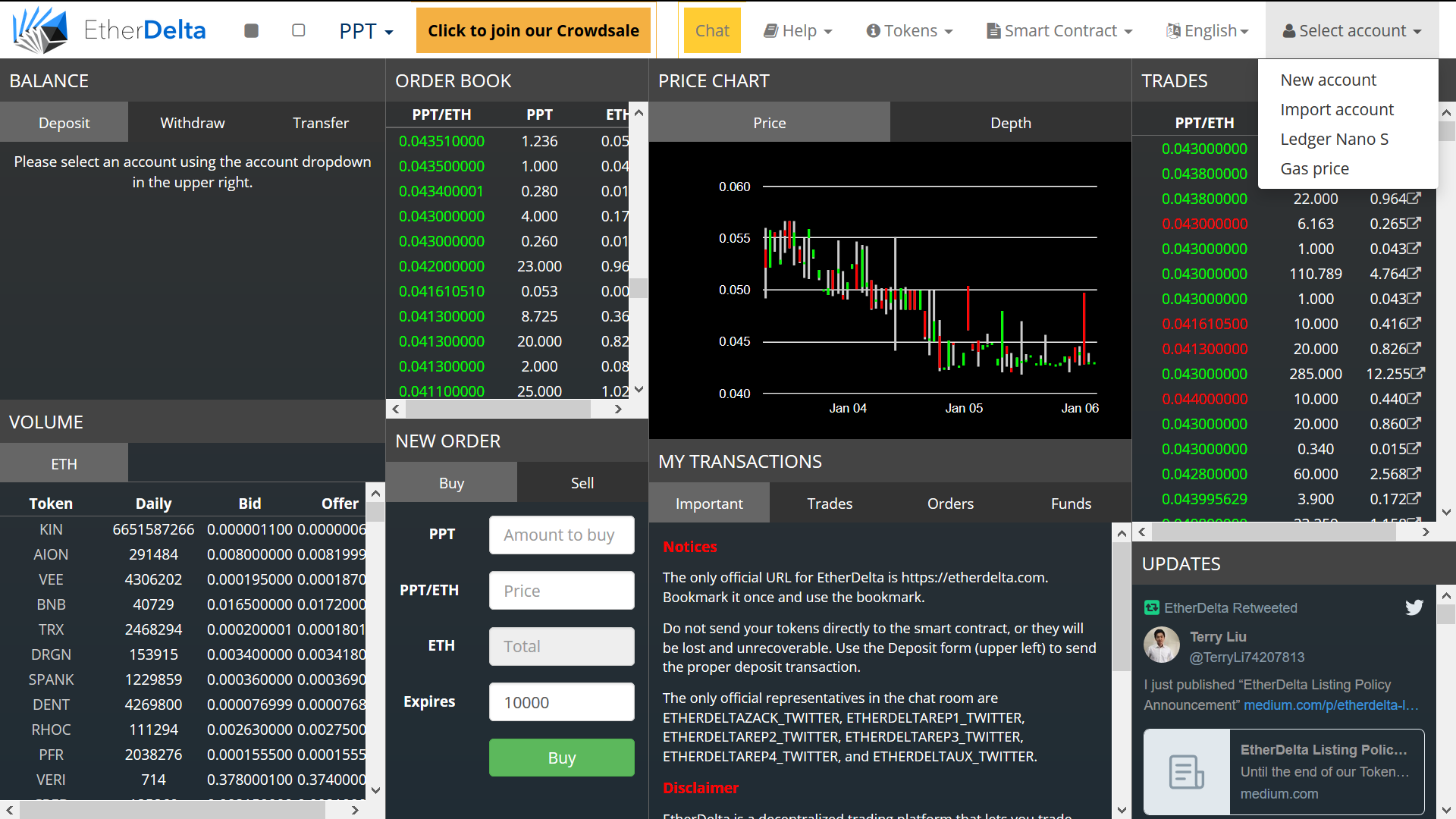The height and width of the screenshot is (819, 1456).
Task: Click the Amount to buy field
Action: pyautogui.click(x=561, y=535)
